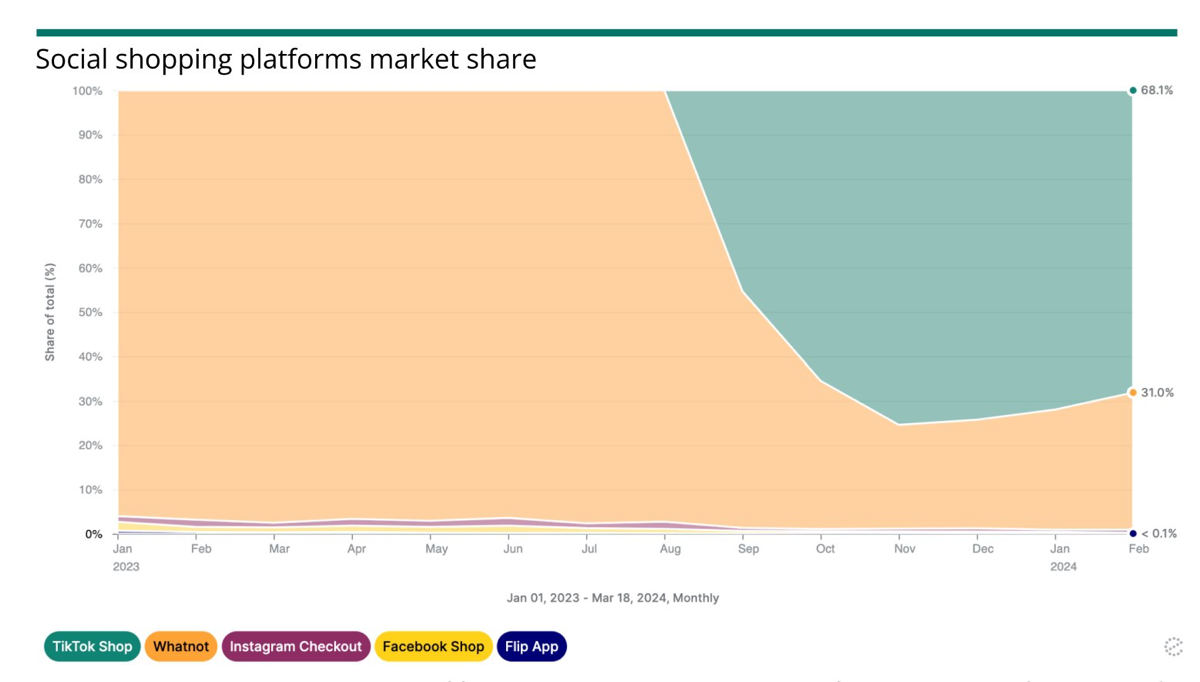Click the 50% y-axis tick label
The width and height of the screenshot is (1200, 682).
tap(89, 313)
